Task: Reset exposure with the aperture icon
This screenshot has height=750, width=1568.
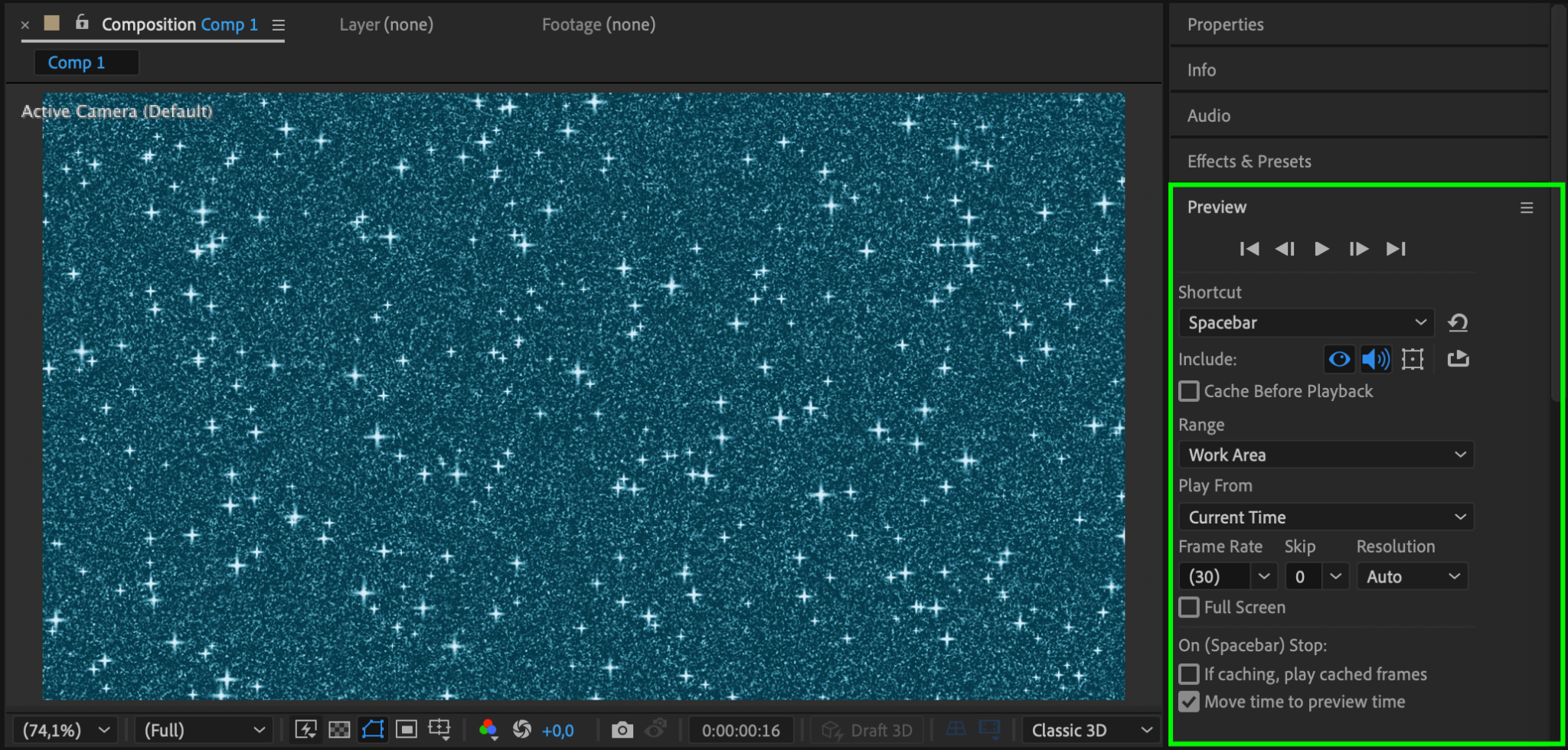Action: [x=522, y=730]
